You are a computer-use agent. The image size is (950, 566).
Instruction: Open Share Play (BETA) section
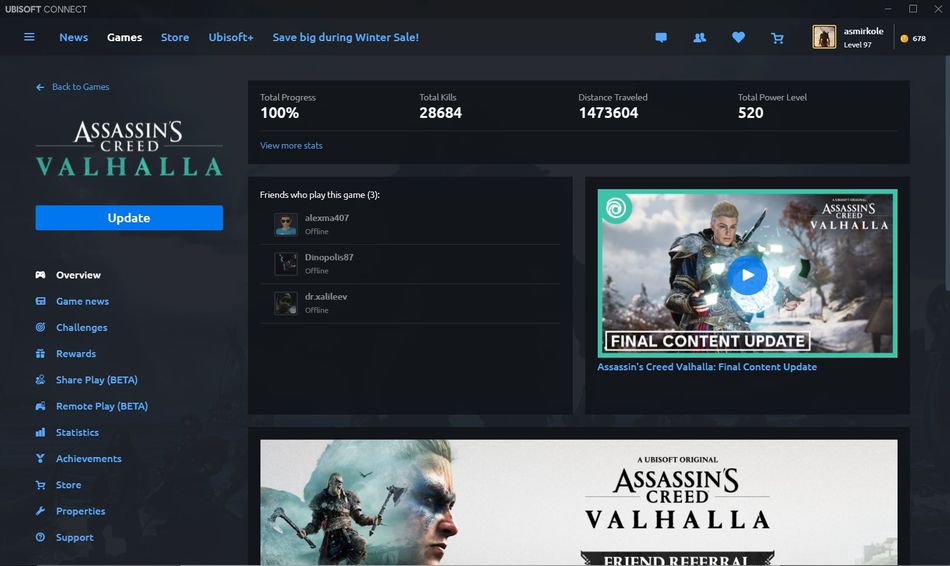click(97, 380)
